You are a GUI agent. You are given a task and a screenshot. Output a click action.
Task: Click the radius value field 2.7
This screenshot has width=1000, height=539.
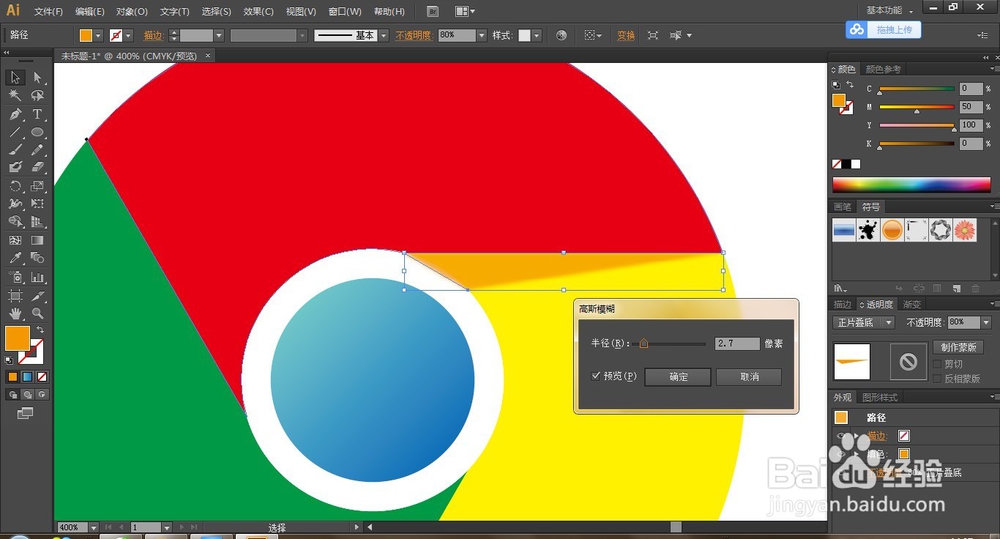click(737, 343)
